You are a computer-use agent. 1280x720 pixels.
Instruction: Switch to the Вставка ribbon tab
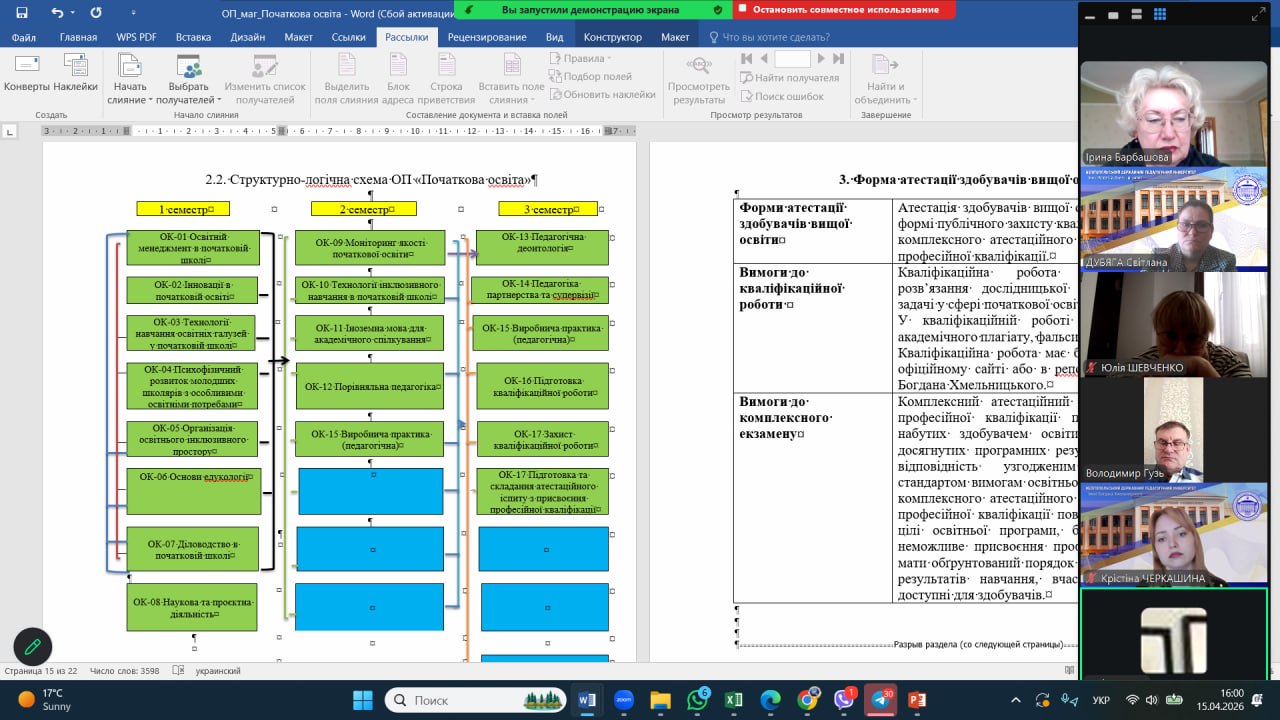pos(193,37)
